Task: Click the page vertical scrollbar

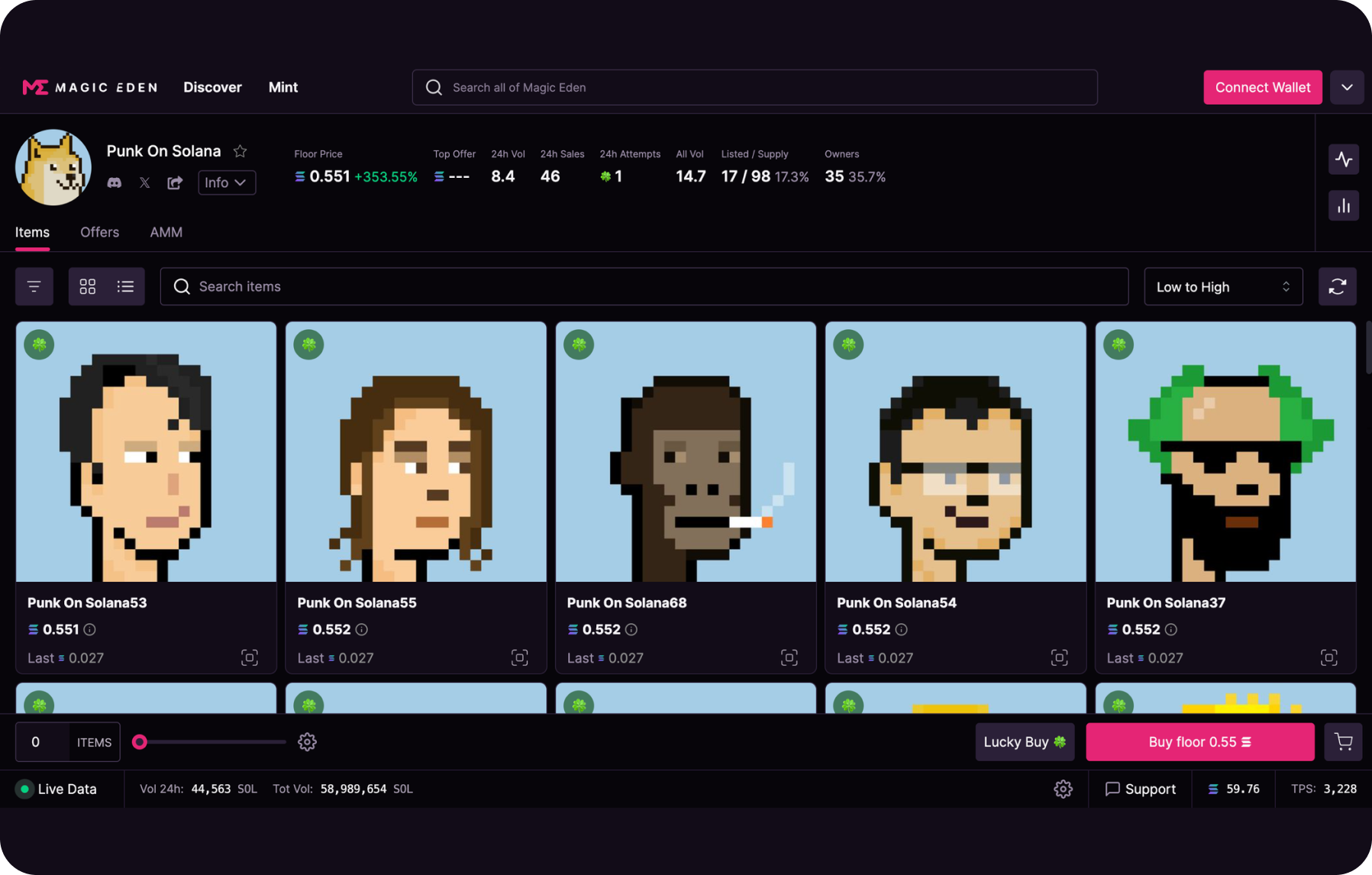Action: (x=1368, y=348)
